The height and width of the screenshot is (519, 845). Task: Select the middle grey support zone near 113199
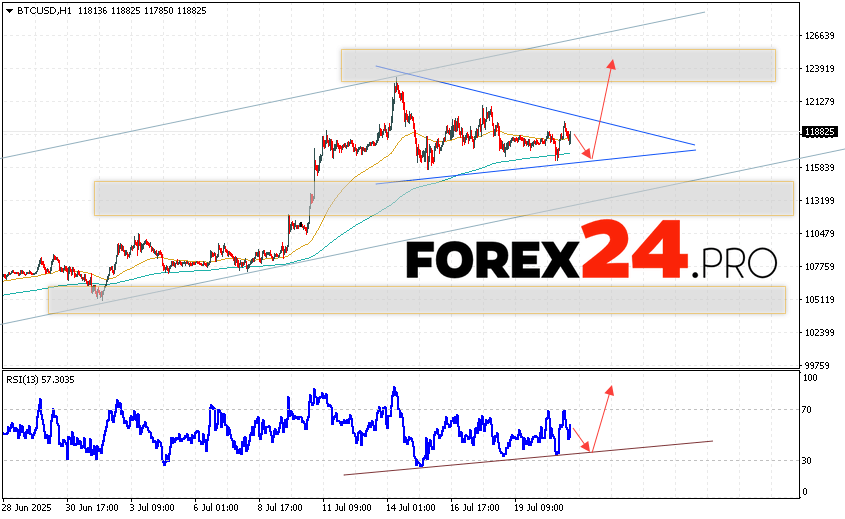coord(442,198)
